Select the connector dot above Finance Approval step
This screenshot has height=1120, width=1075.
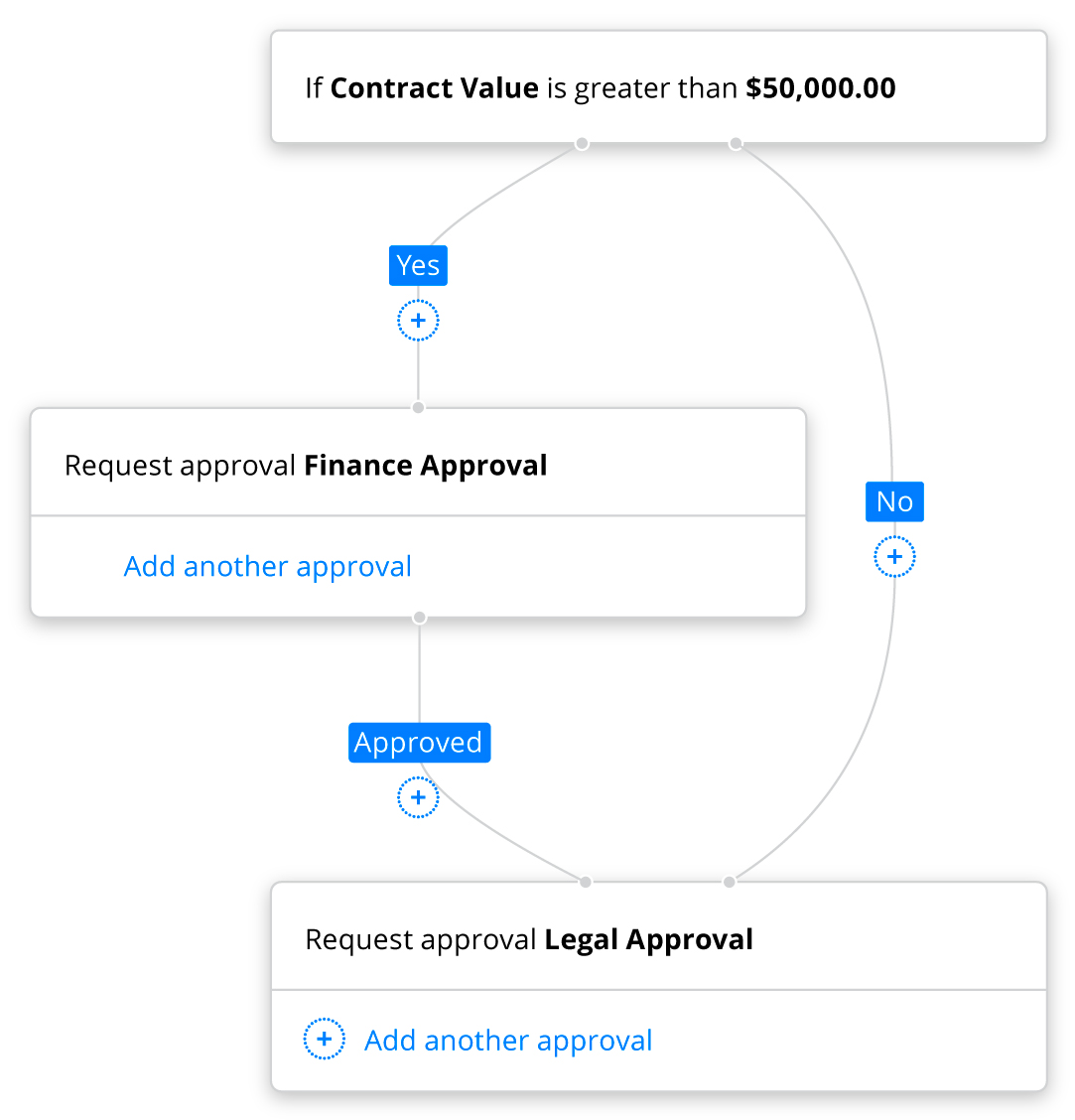coord(418,407)
